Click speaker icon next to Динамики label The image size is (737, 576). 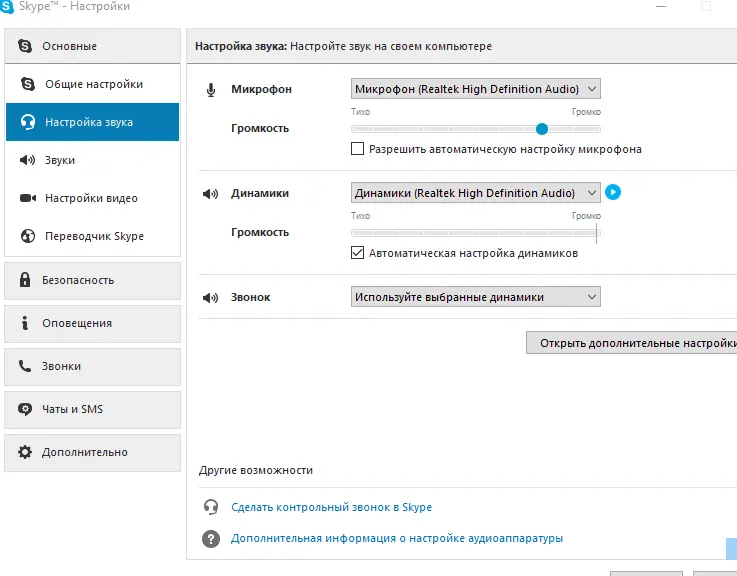point(210,194)
